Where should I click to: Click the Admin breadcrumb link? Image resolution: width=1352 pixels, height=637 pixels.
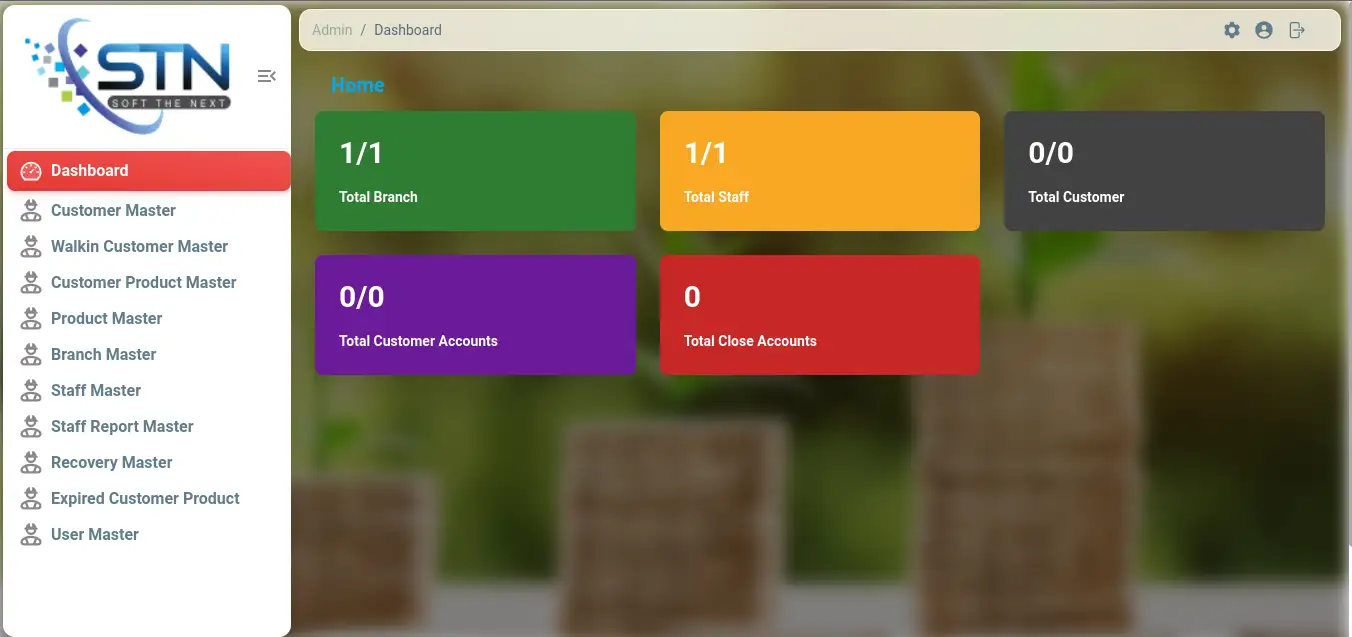(x=332, y=30)
